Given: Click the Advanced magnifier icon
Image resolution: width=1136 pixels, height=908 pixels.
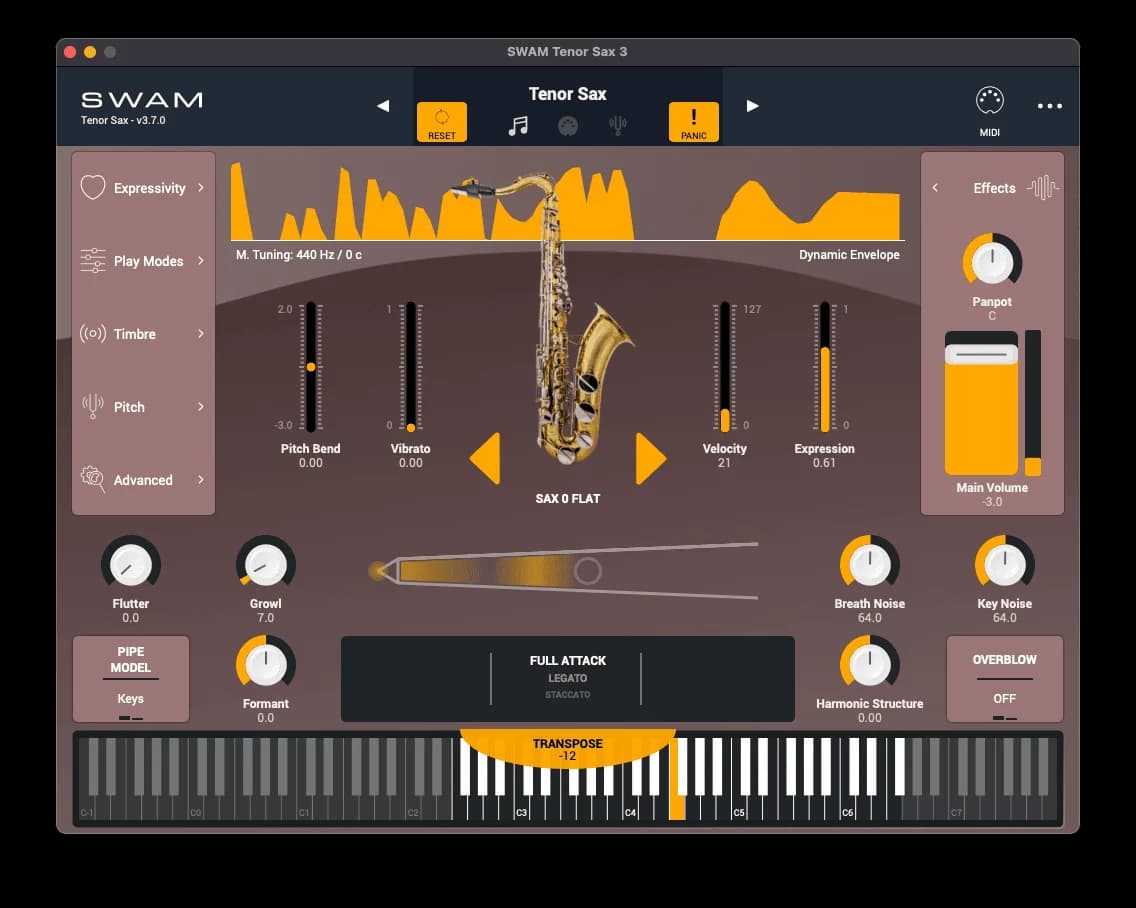Looking at the screenshot, I should click(93, 480).
